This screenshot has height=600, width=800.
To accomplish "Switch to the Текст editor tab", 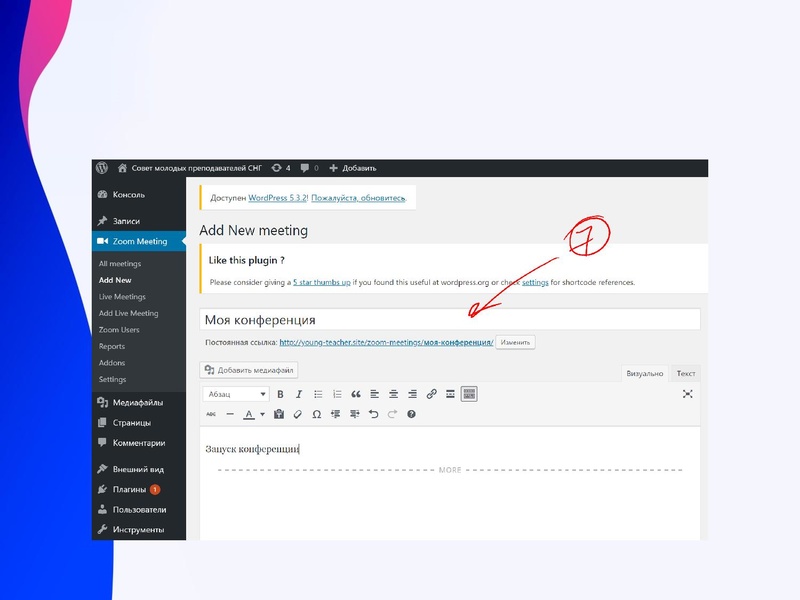I will (x=686, y=373).
